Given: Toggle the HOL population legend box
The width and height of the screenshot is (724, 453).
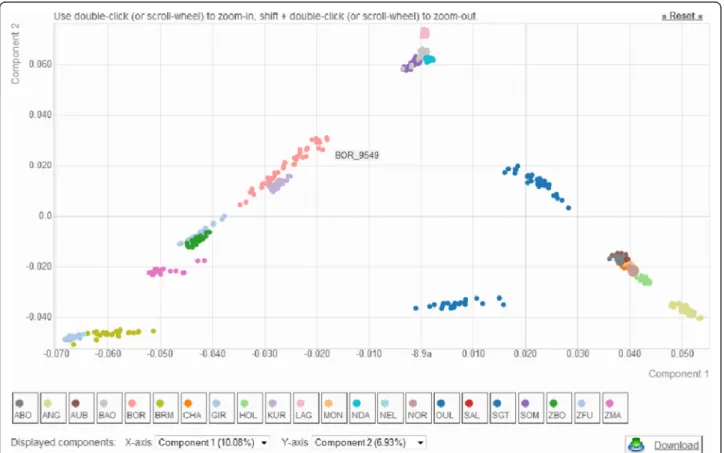Looking at the screenshot, I should point(250,408).
